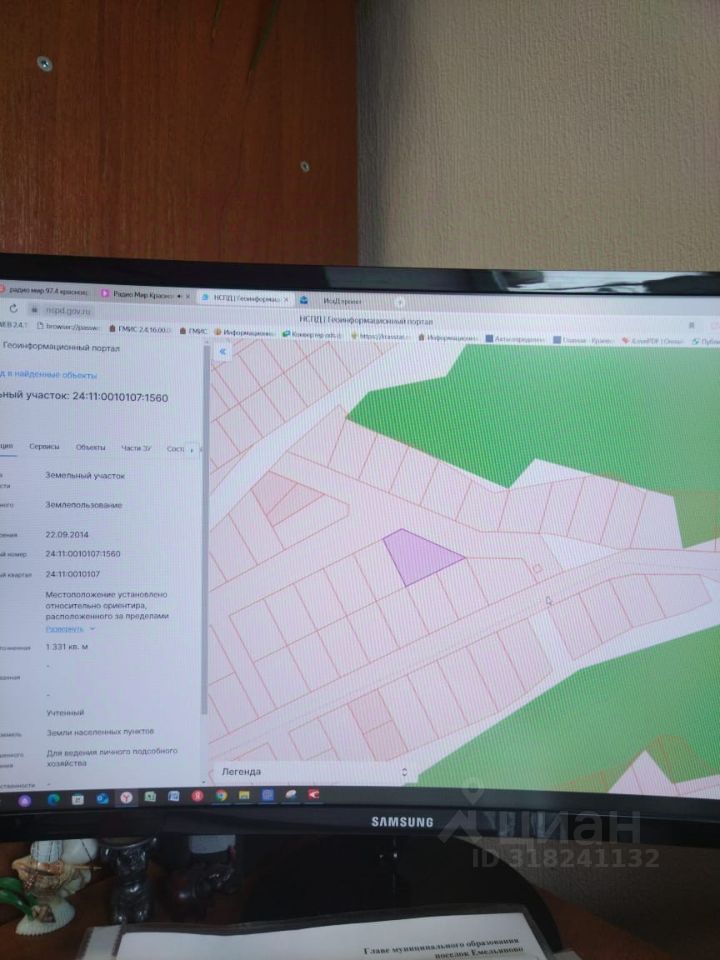720x960 pixels.
Task: Open the 'Конвертер' bookmark
Action: 312,334
